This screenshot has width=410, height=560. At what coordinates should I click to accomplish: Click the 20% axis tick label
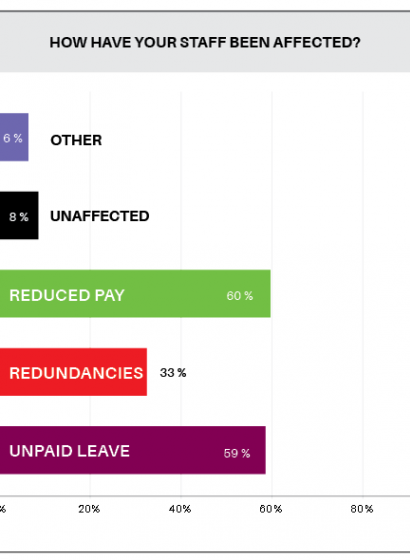pyautogui.click(x=89, y=509)
